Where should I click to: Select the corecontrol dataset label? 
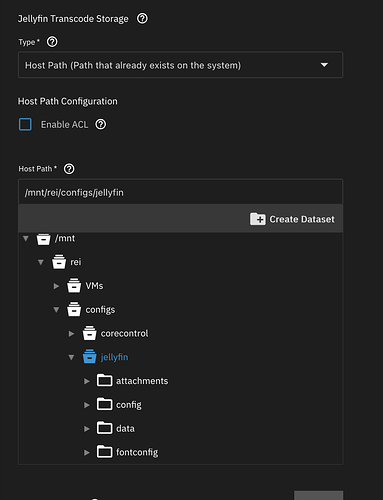124,333
